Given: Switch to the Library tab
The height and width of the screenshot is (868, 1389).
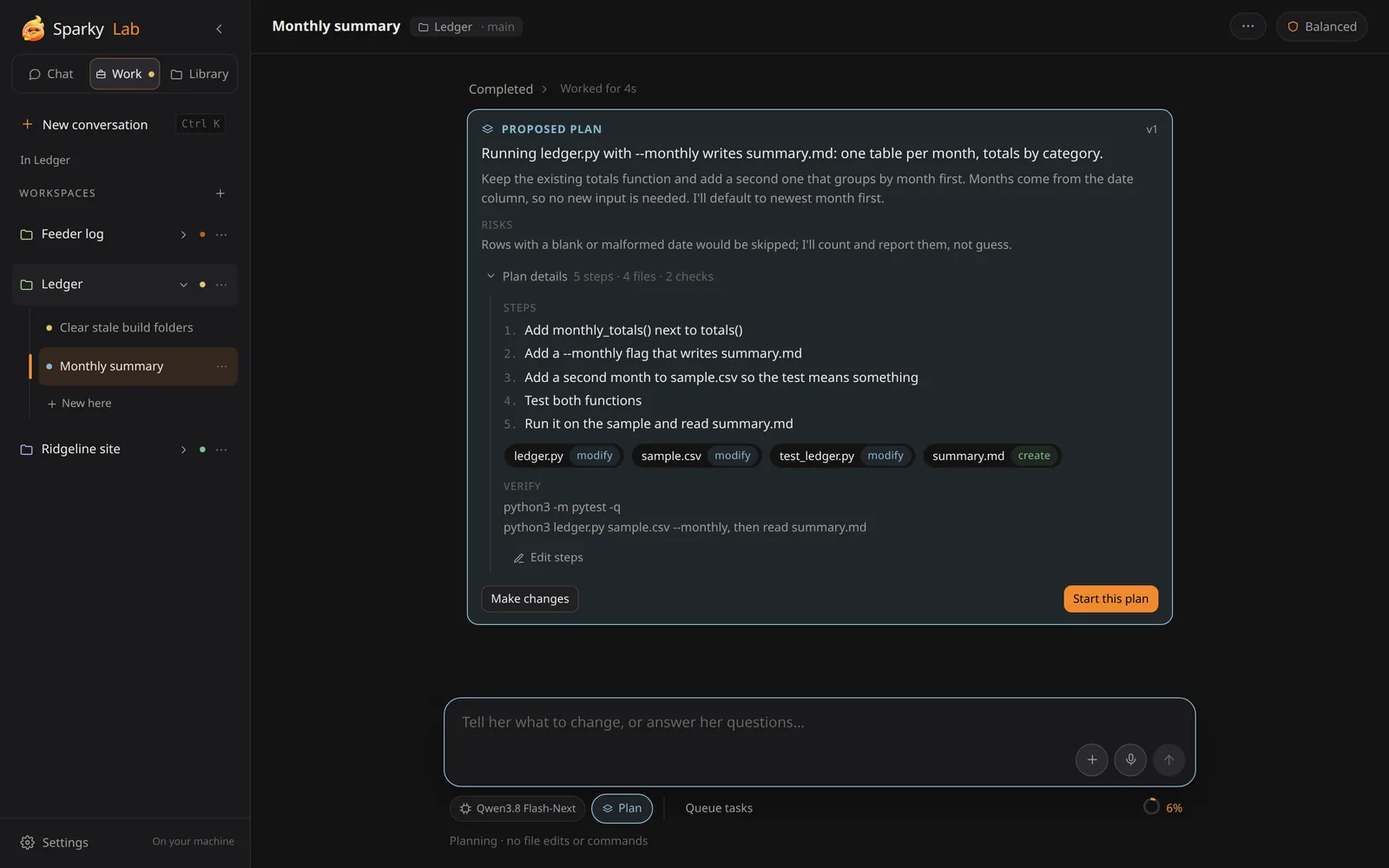Looking at the screenshot, I should tap(200, 74).
